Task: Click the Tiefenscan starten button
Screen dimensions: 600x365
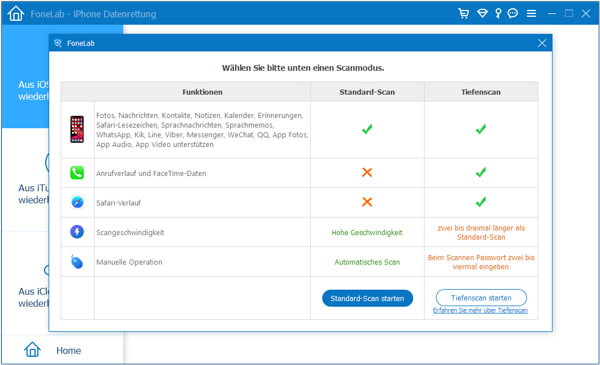Action: click(481, 297)
